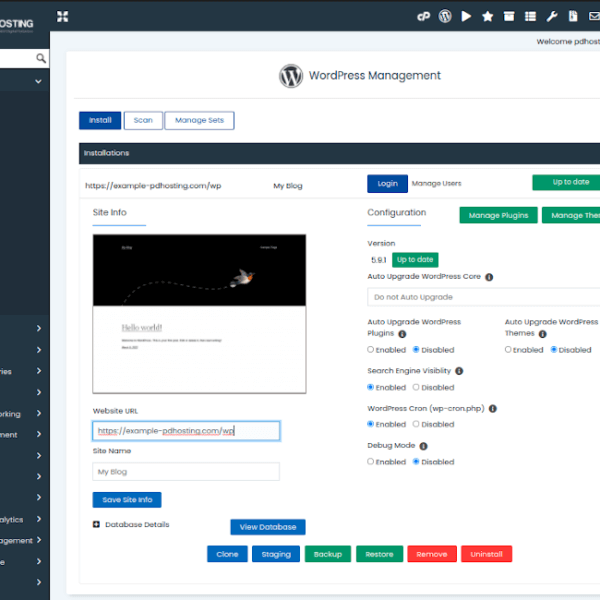Click info icon beside Auto Upgrade WordPress Plugins
The width and height of the screenshot is (600, 600).
pos(402,334)
